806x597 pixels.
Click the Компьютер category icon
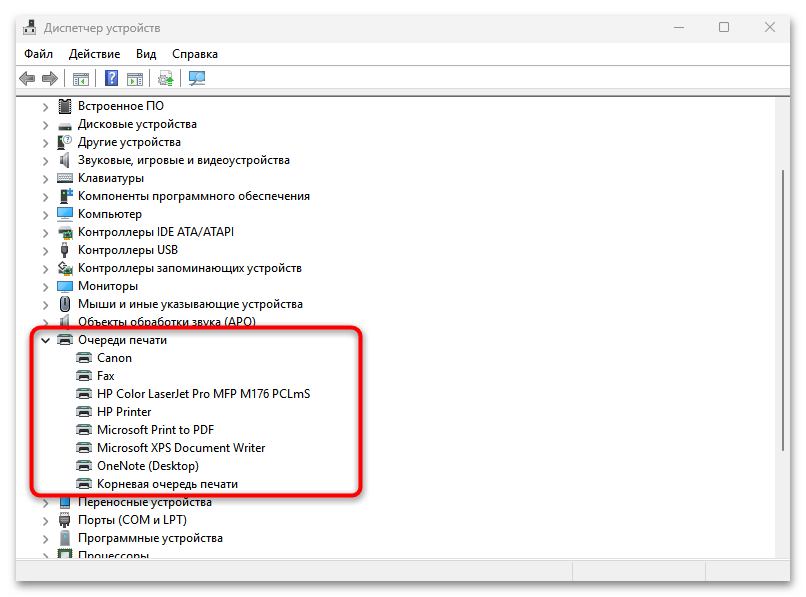pyautogui.click(x=65, y=213)
